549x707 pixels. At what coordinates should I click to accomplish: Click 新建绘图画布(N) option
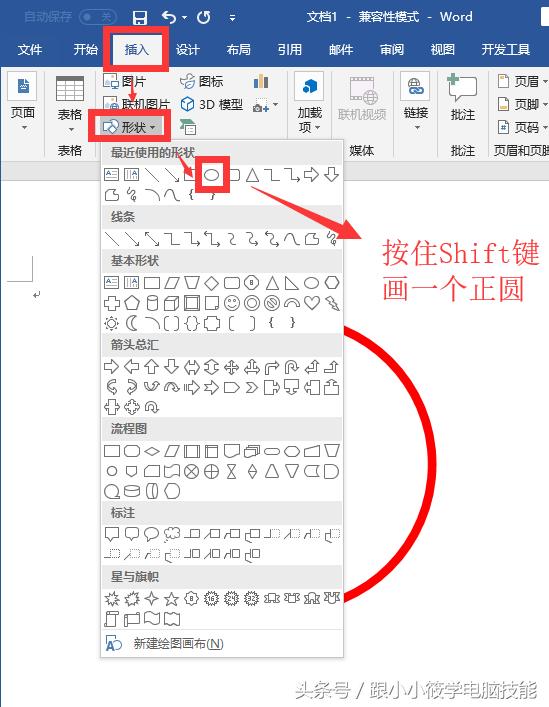(x=178, y=643)
